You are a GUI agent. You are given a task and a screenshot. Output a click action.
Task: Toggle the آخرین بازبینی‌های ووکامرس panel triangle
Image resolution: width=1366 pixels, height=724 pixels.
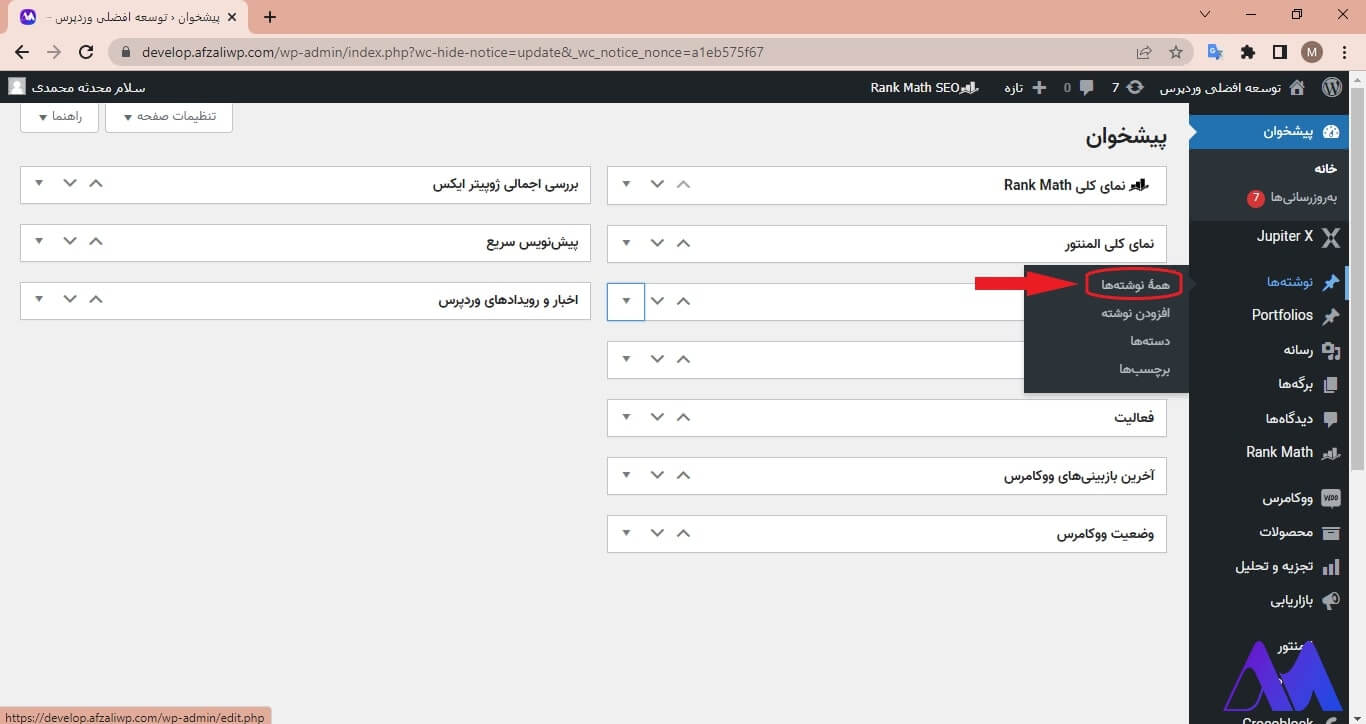click(627, 475)
